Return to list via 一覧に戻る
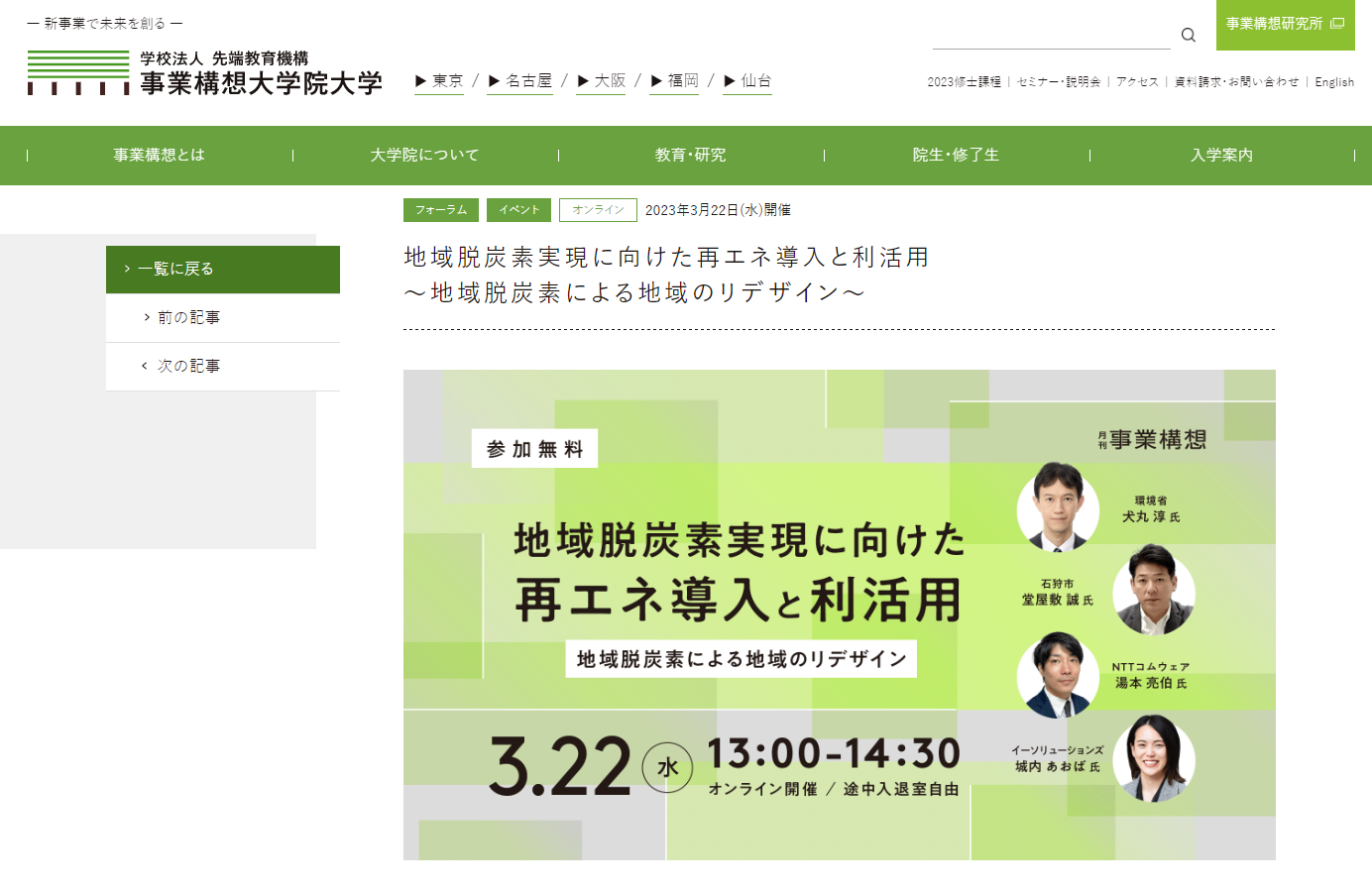 click(x=223, y=269)
